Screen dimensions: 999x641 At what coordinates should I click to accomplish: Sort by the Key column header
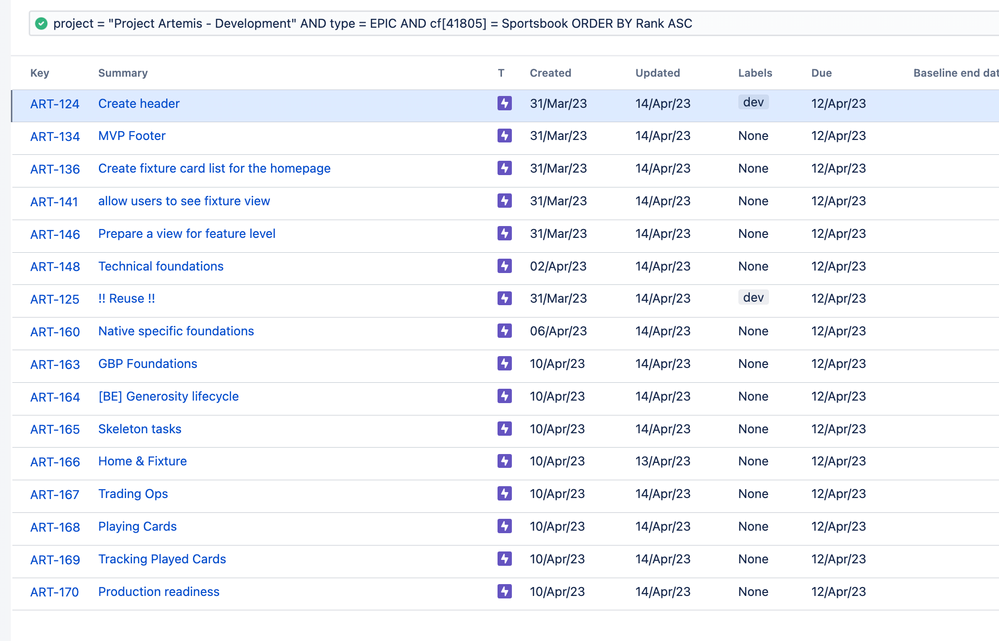40,73
